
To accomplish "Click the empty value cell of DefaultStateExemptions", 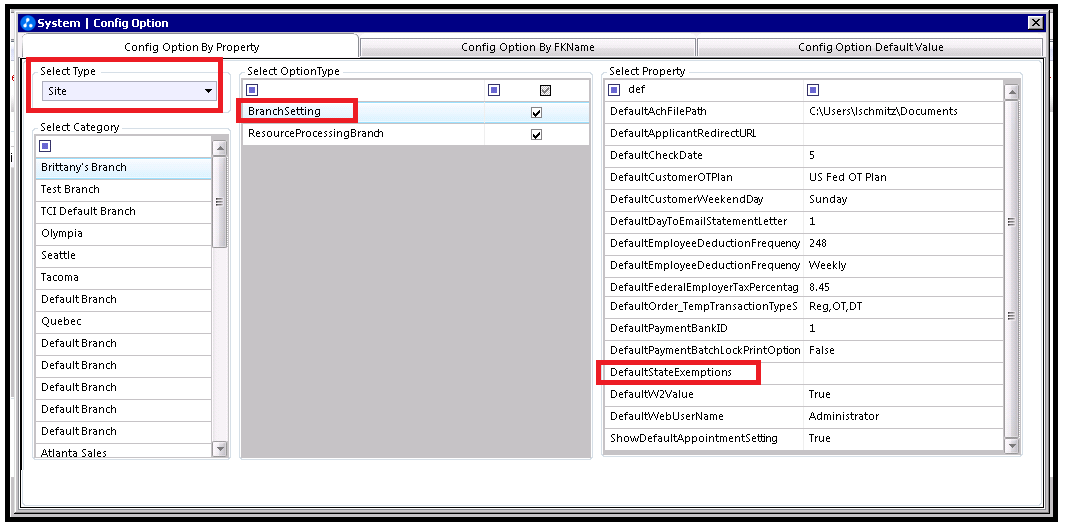I will tap(904, 372).
